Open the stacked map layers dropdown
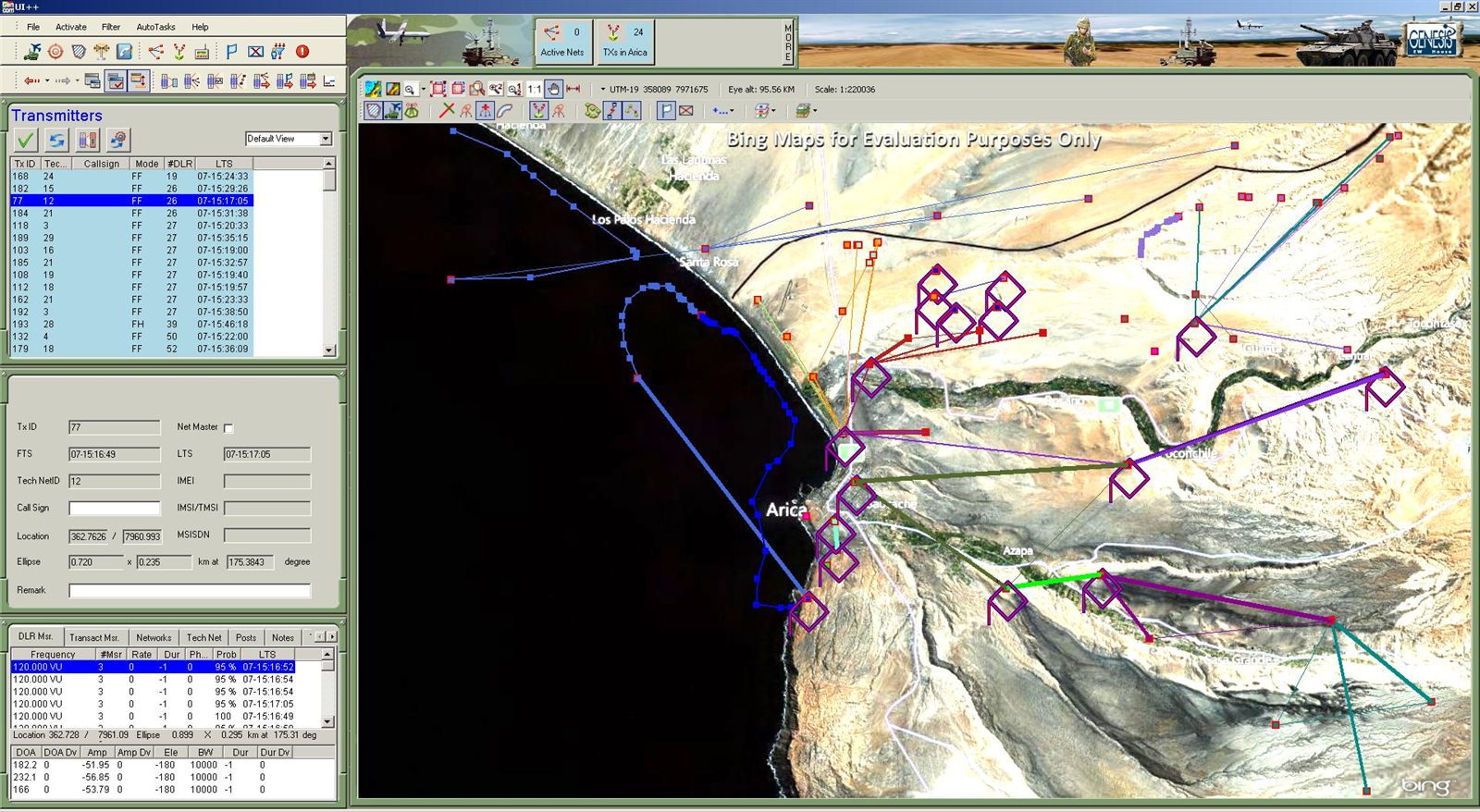 [x=773, y=110]
